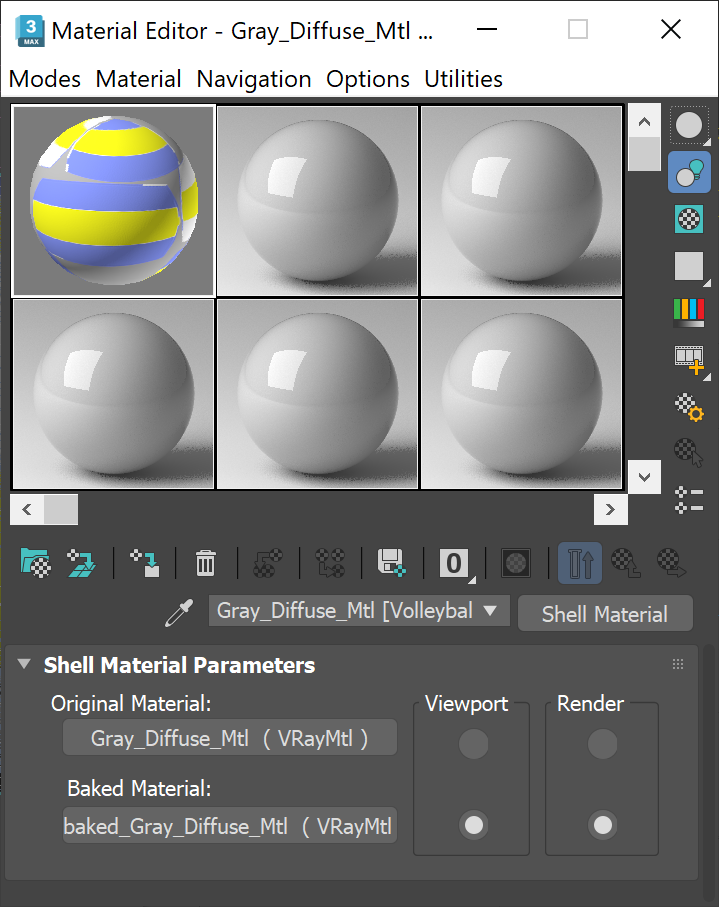
Task: Open Material Editor Options gear icon
Action: point(689,407)
